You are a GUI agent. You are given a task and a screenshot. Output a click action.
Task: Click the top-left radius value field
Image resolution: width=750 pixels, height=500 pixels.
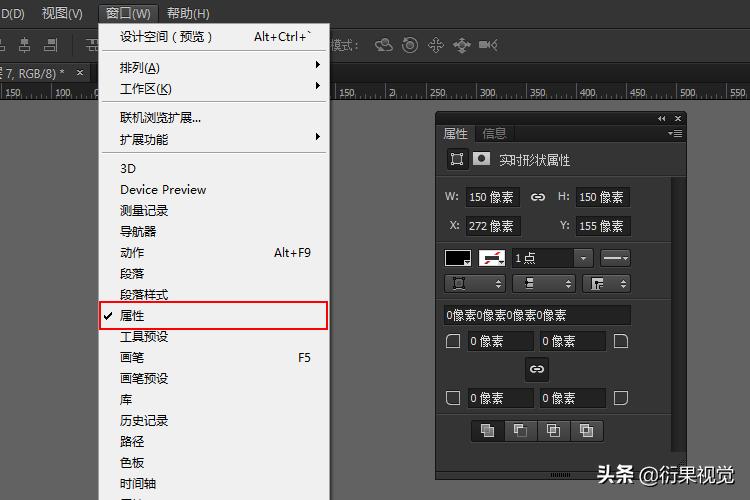[x=500, y=341]
